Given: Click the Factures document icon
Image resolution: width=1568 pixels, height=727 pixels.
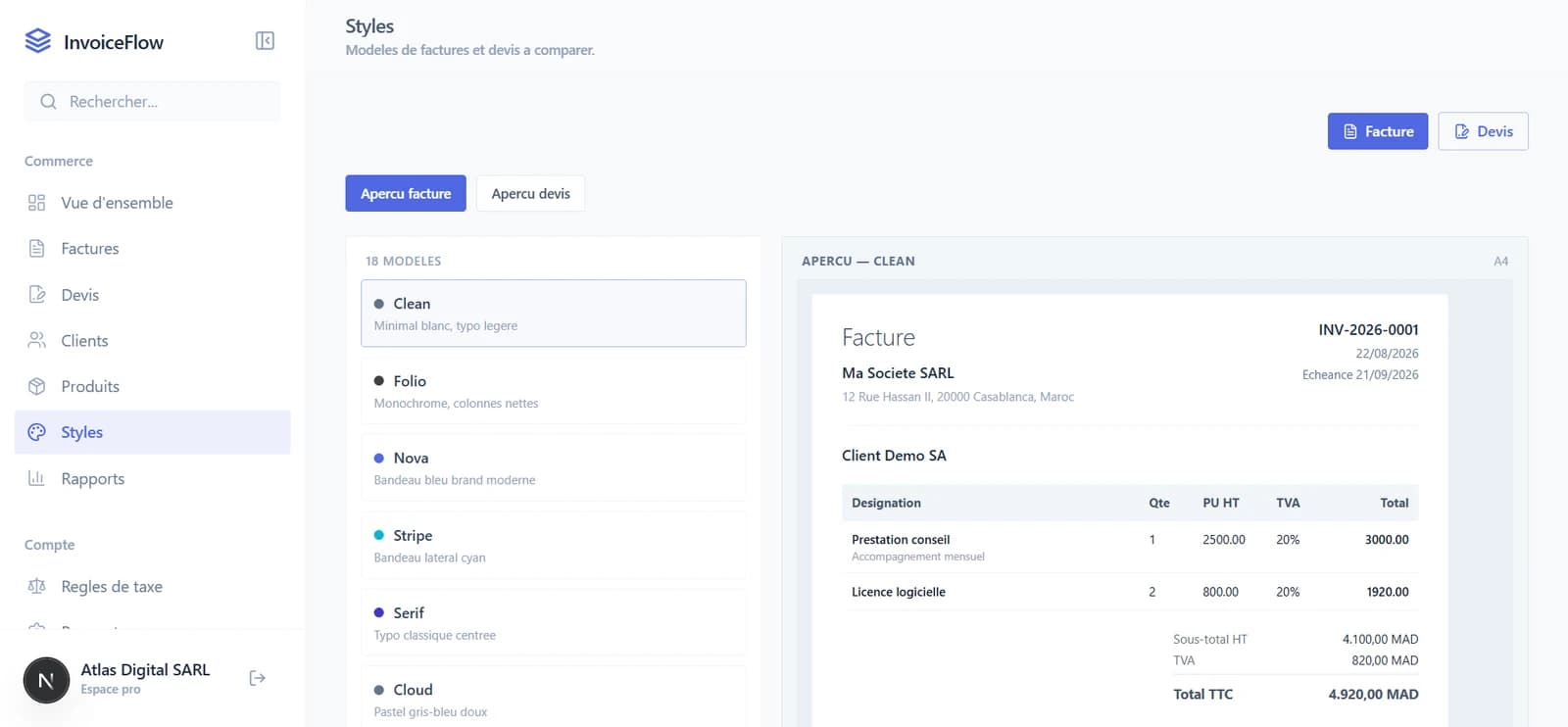Looking at the screenshot, I should point(37,249).
